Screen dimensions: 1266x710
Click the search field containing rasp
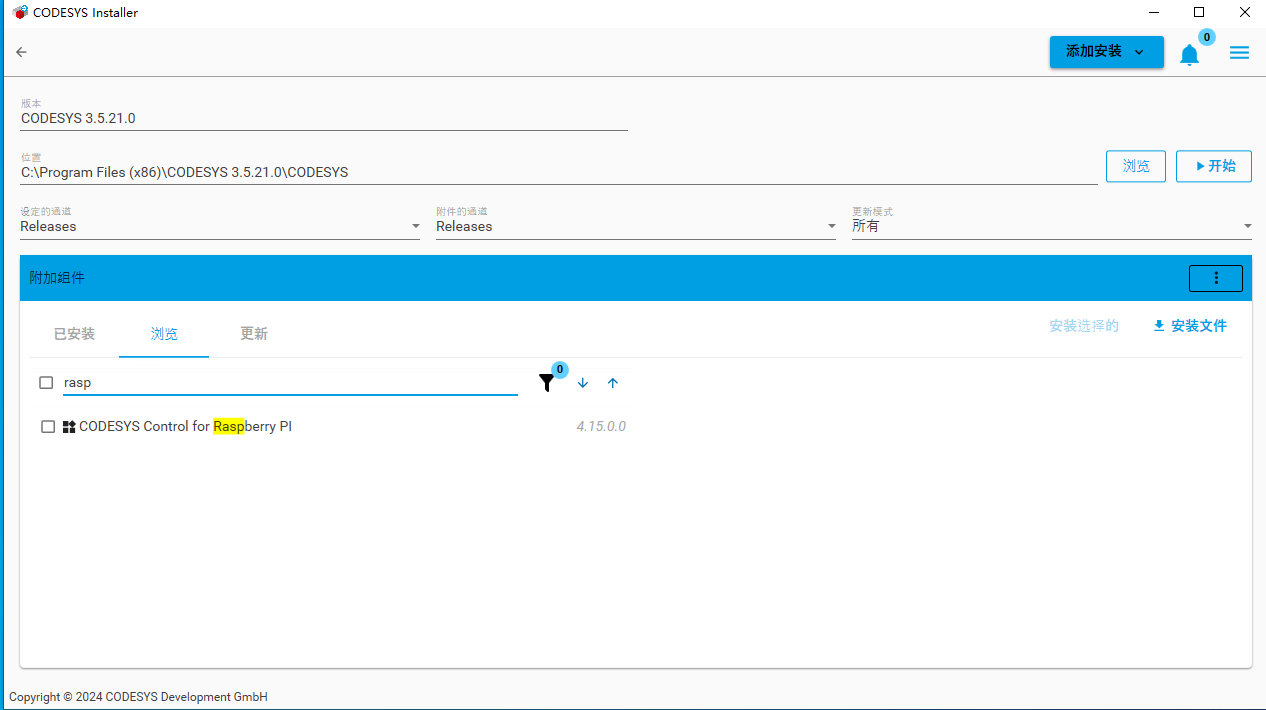290,383
